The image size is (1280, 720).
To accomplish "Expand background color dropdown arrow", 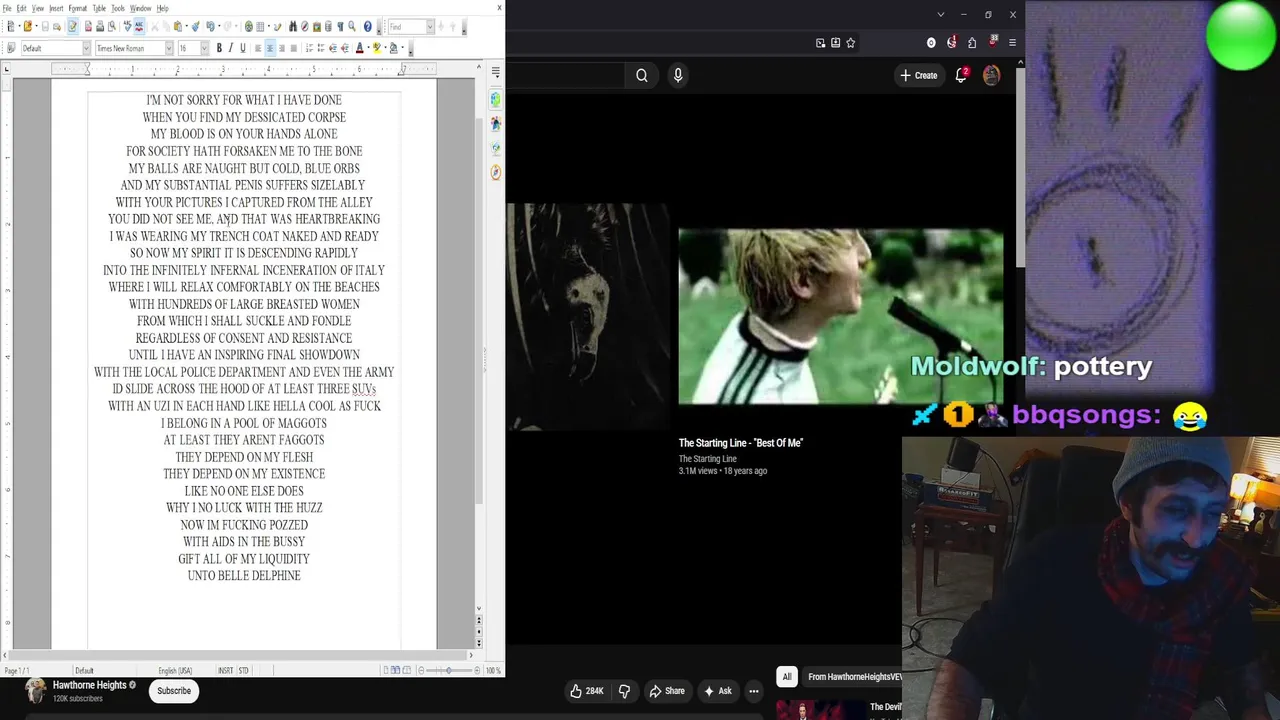I will coord(403,48).
